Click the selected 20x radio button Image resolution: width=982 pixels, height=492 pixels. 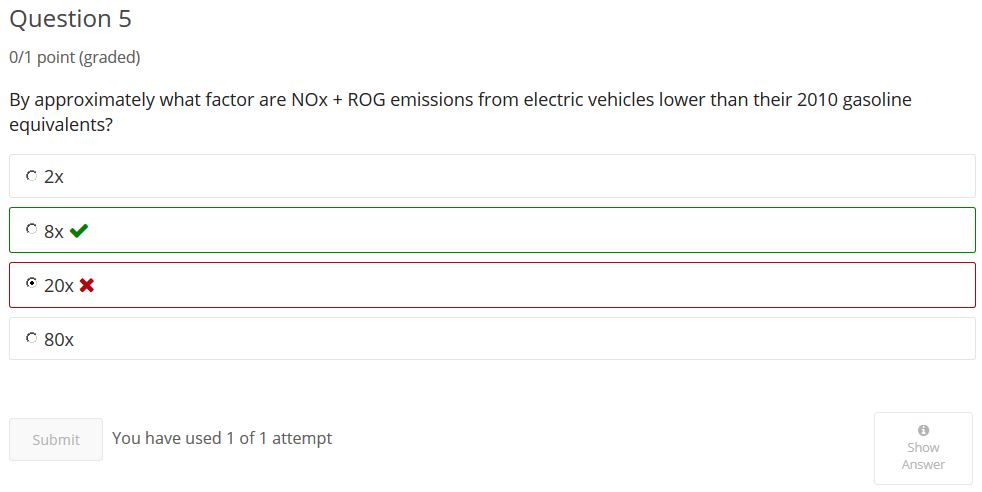click(31, 284)
